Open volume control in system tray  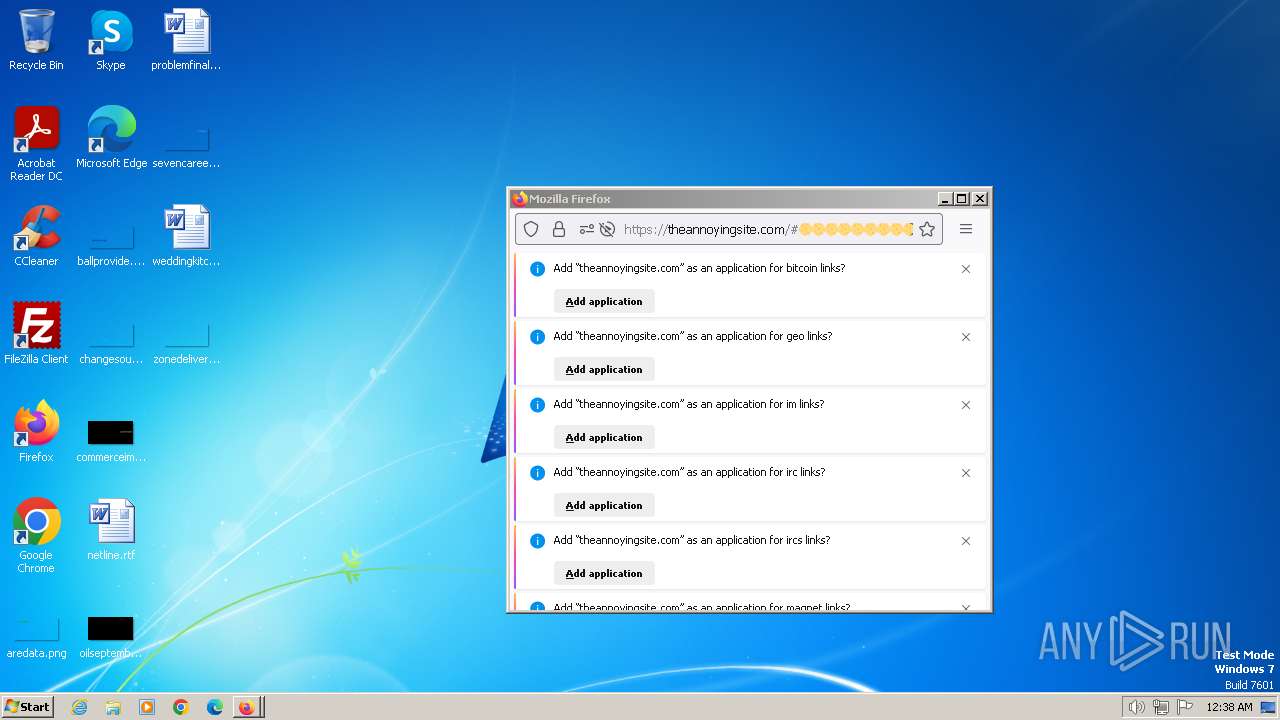(1136, 707)
